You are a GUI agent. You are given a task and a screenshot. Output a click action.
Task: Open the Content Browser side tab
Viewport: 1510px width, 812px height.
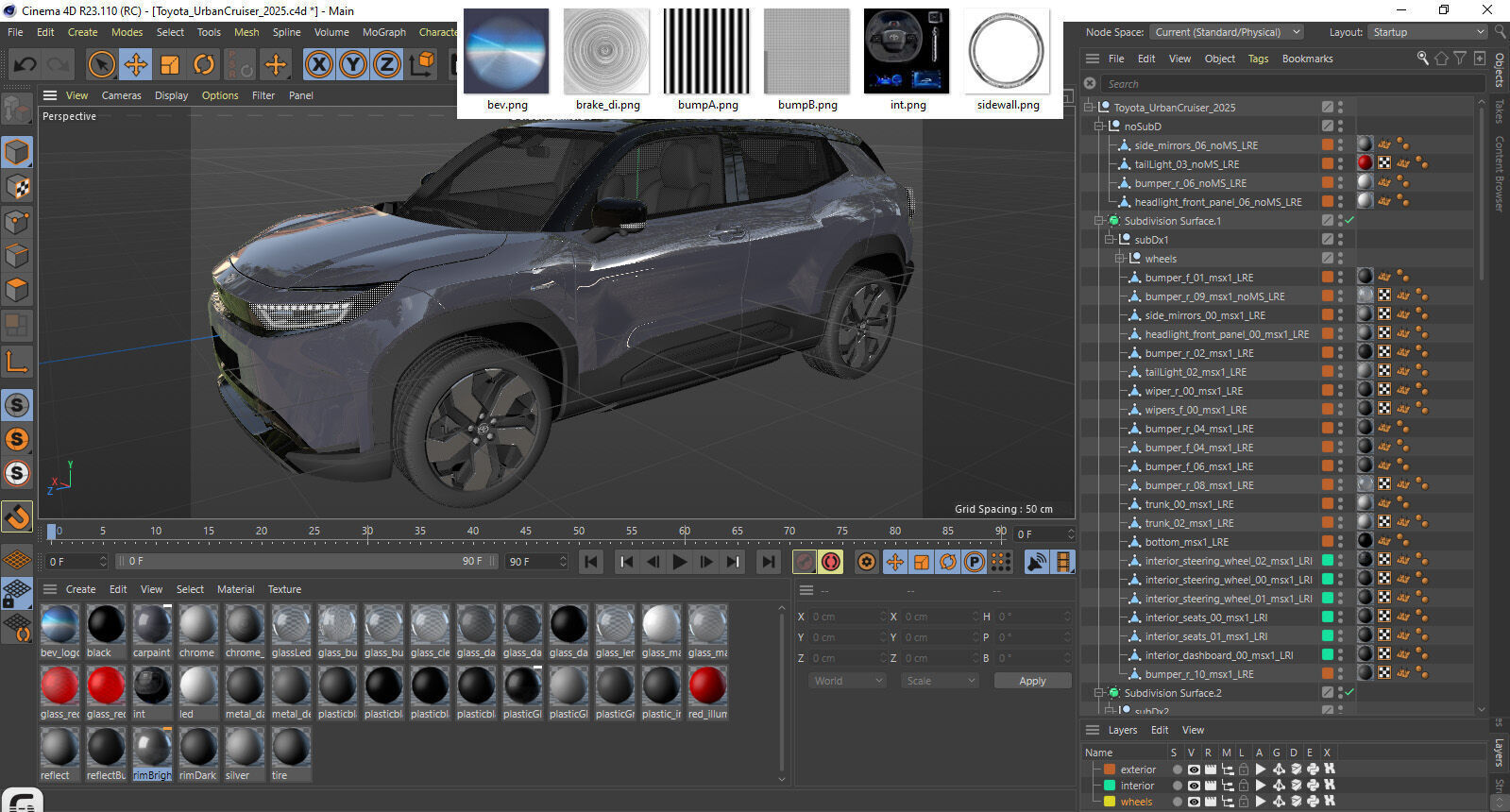click(x=1499, y=174)
